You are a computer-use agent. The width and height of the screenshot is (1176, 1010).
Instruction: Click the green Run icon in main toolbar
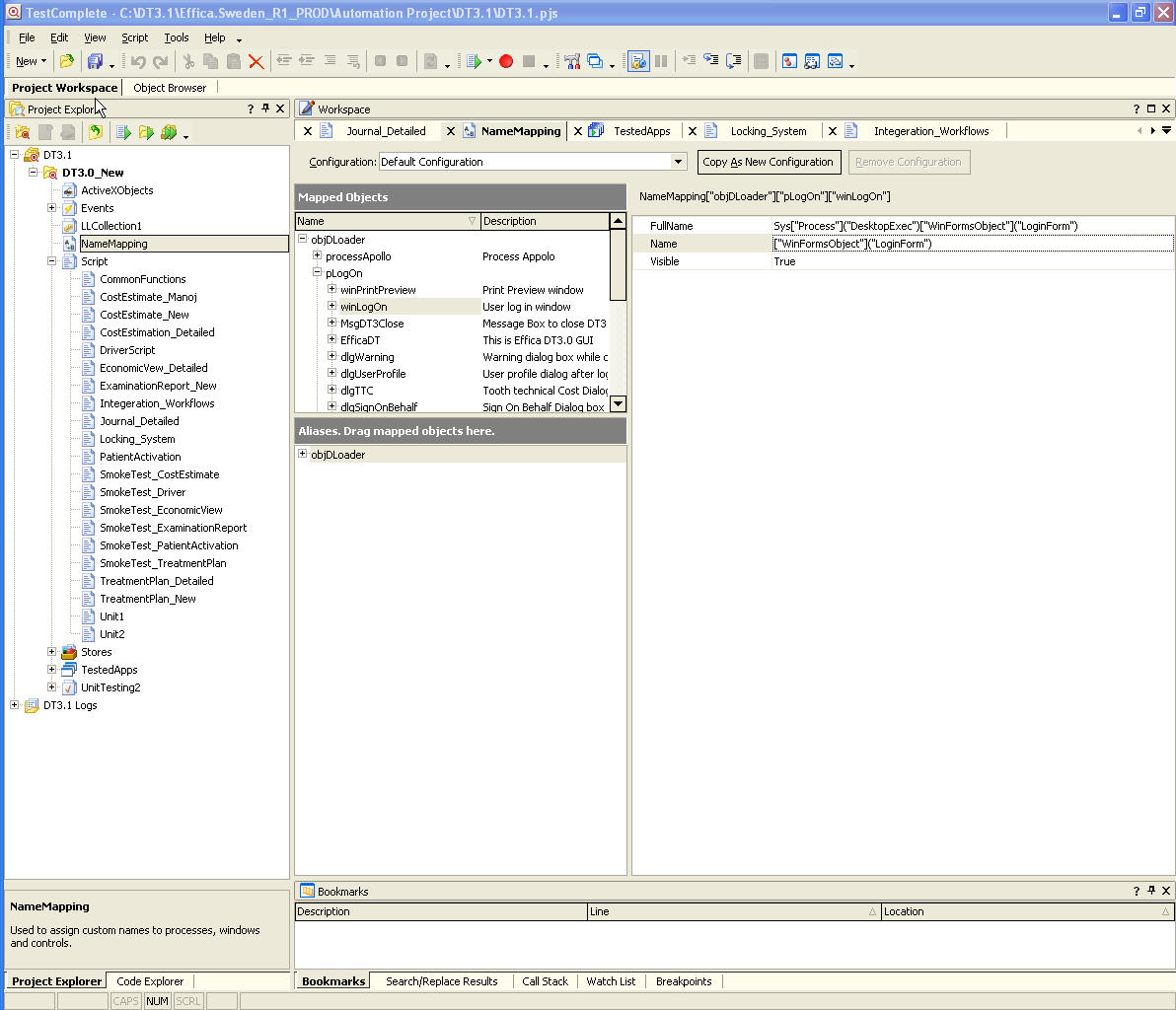click(474, 61)
